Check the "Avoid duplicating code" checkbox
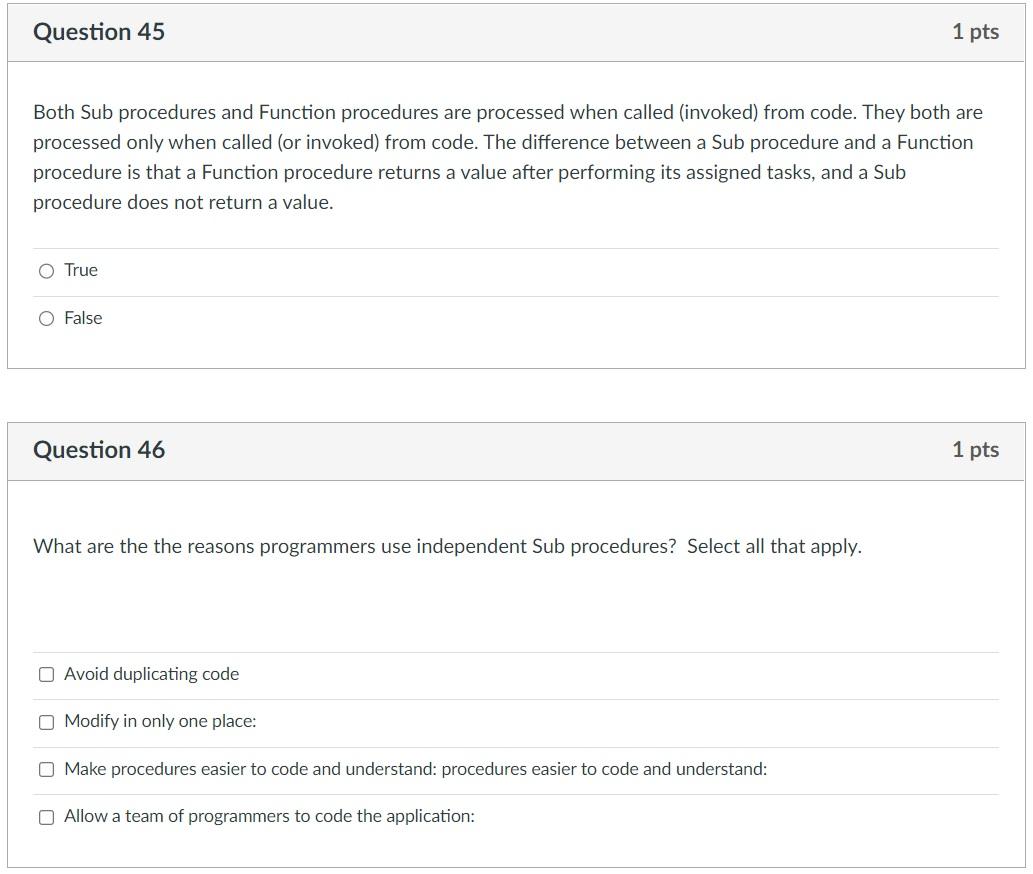1033x874 pixels. pos(45,674)
